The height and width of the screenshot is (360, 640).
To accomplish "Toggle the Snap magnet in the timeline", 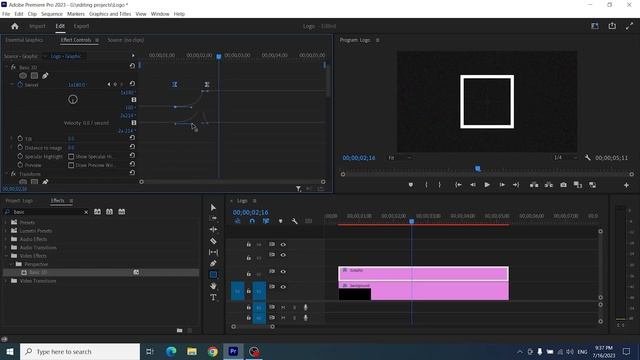I will 252,221.
